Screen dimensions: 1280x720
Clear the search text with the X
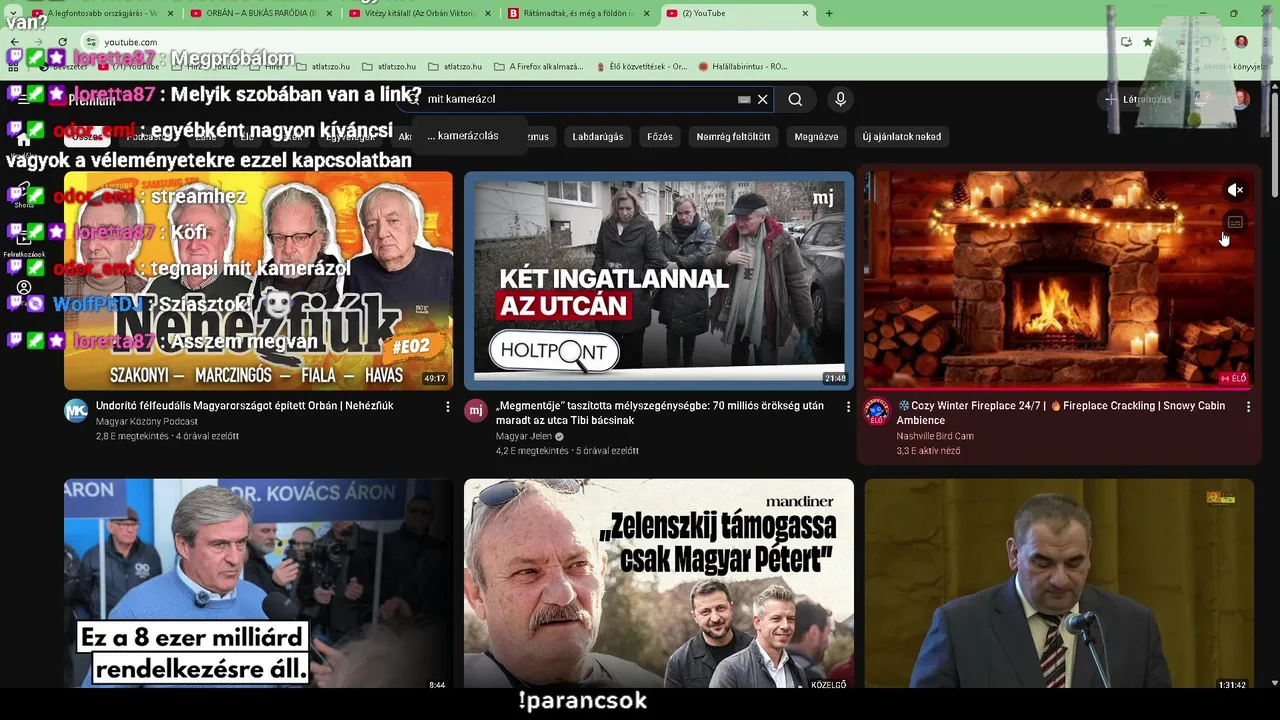point(762,99)
